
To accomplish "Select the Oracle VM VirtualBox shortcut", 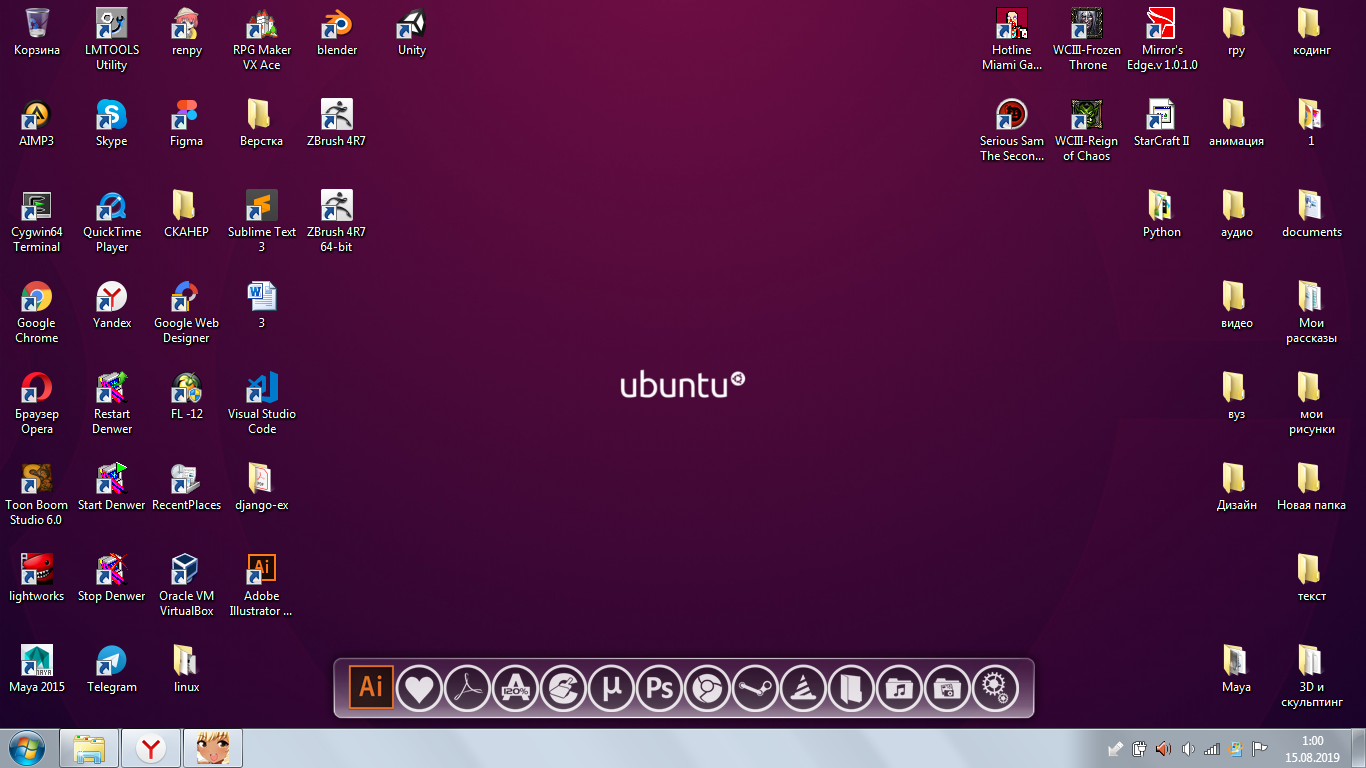I will click(186, 585).
